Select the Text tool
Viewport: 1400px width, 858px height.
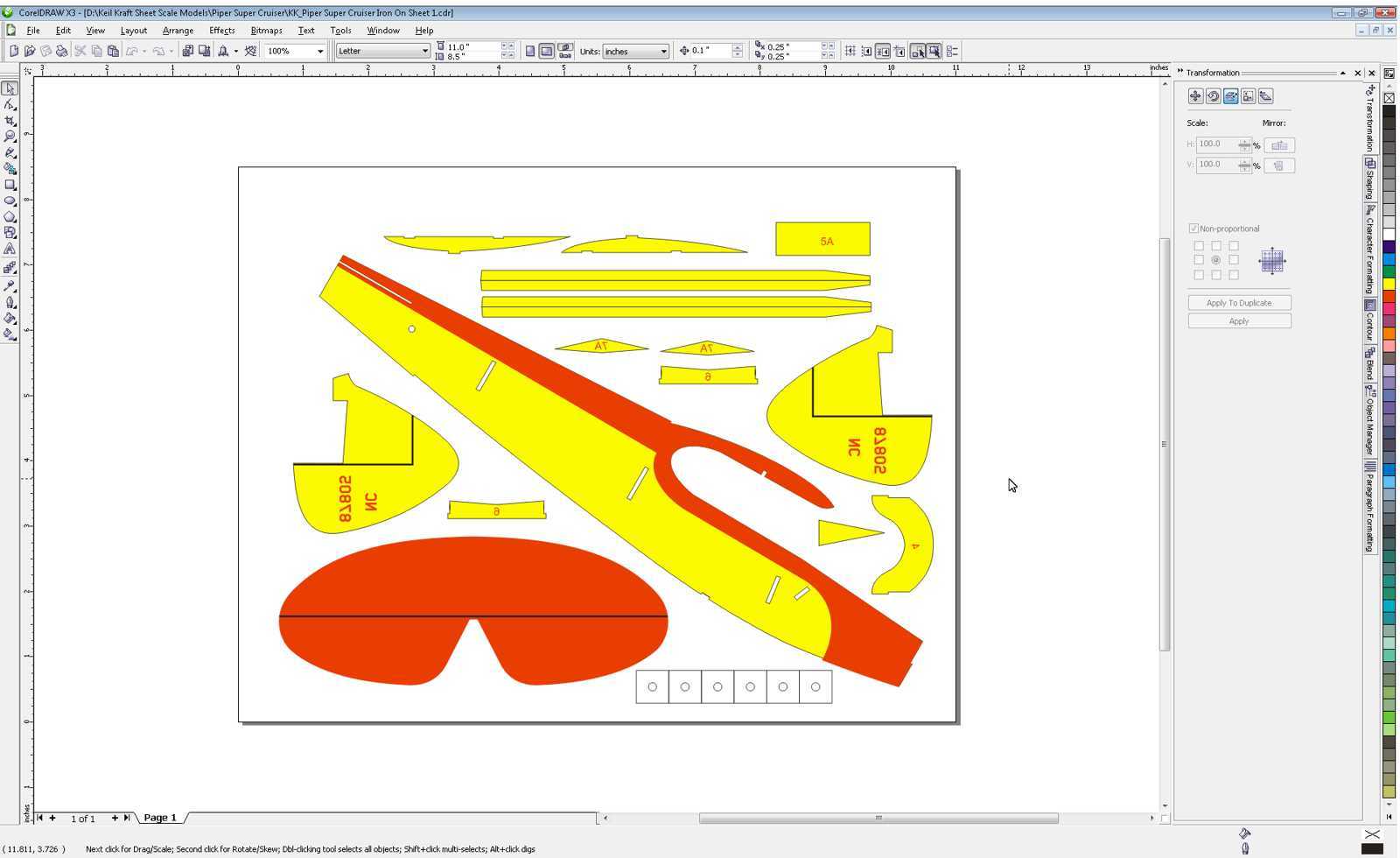coord(10,250)
